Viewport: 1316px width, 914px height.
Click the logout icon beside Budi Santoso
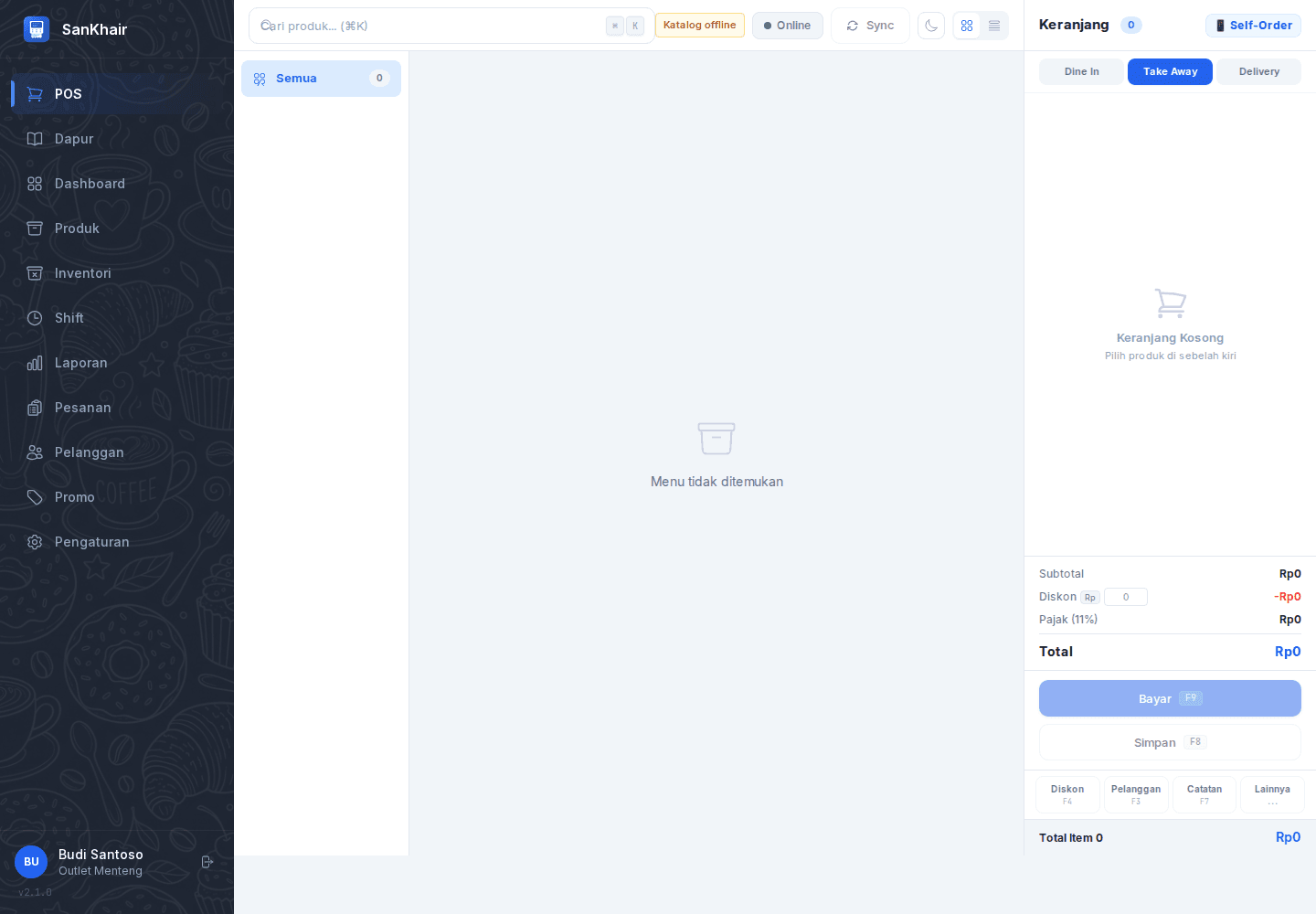[207, 862]
